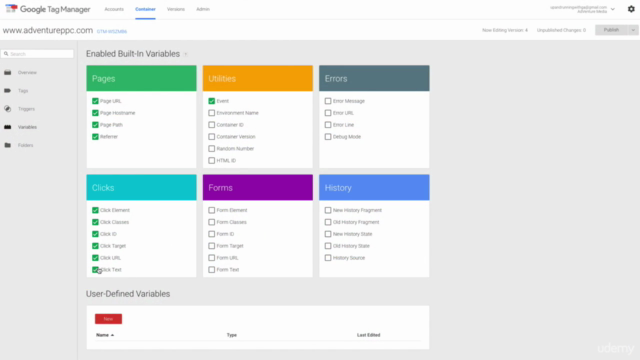Click the Publish button
This screenshot has width=640, height=360.
tap(611, 30)
